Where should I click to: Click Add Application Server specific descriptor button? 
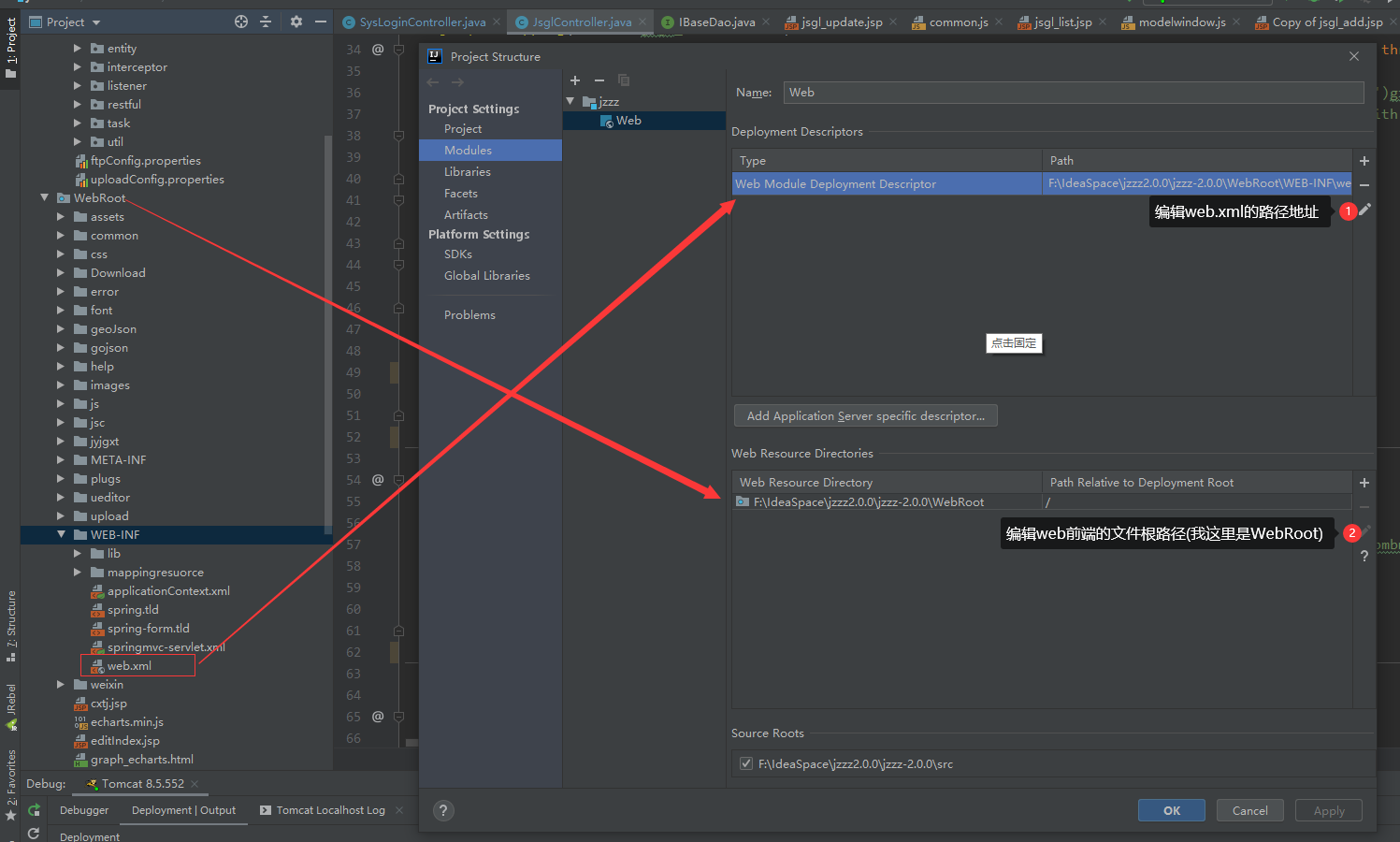(x=866, y=415)
